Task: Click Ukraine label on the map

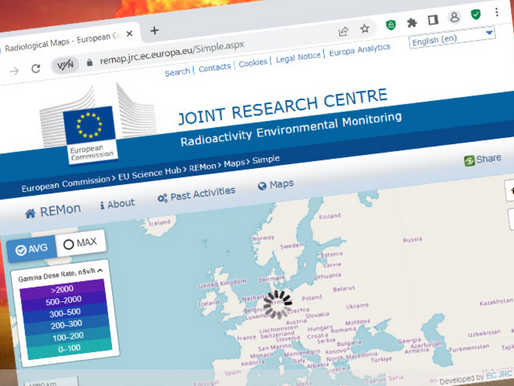Action: 357,306
